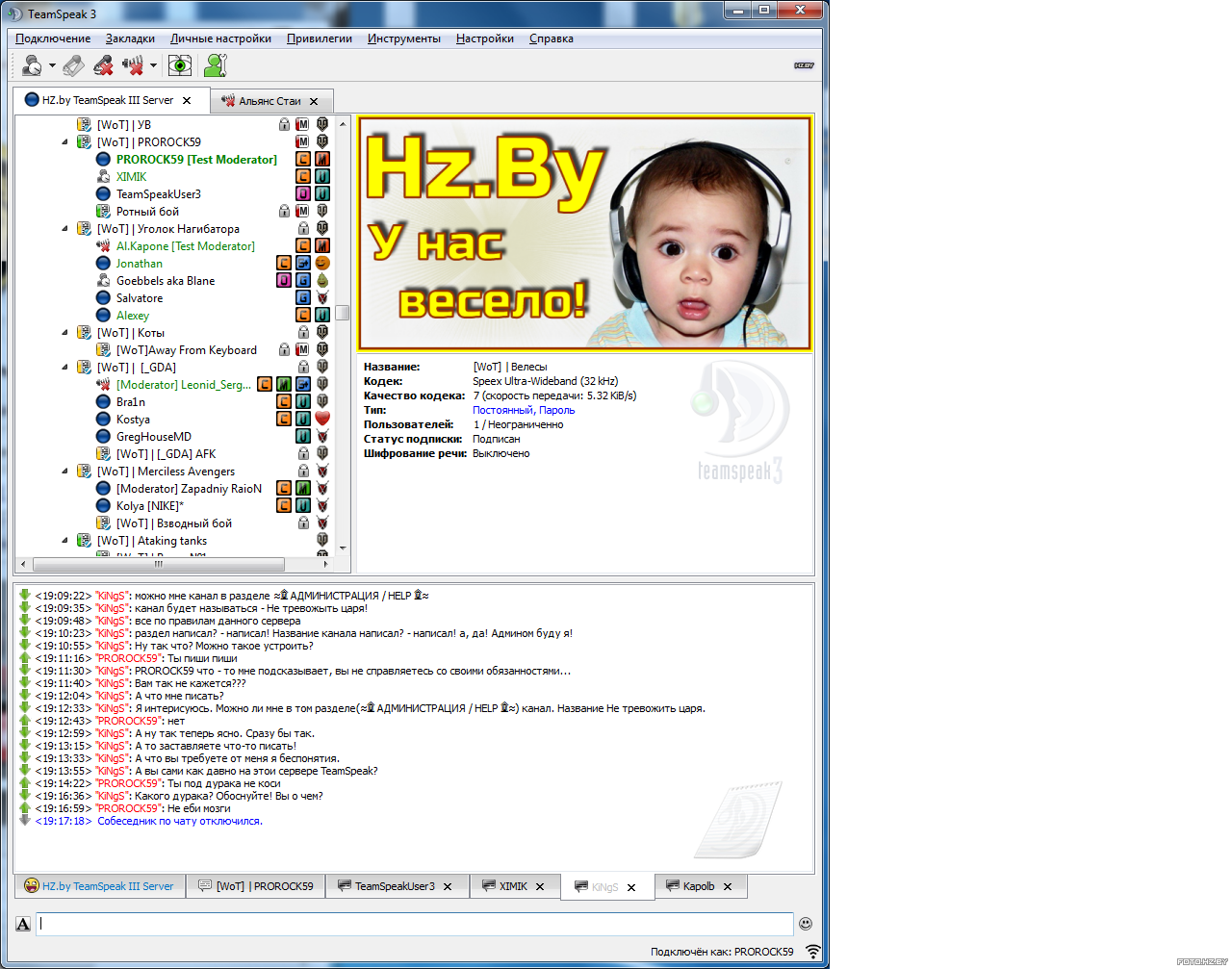
Task: Toggle the mute microphone toolbar button
Action: click(103, 65)
